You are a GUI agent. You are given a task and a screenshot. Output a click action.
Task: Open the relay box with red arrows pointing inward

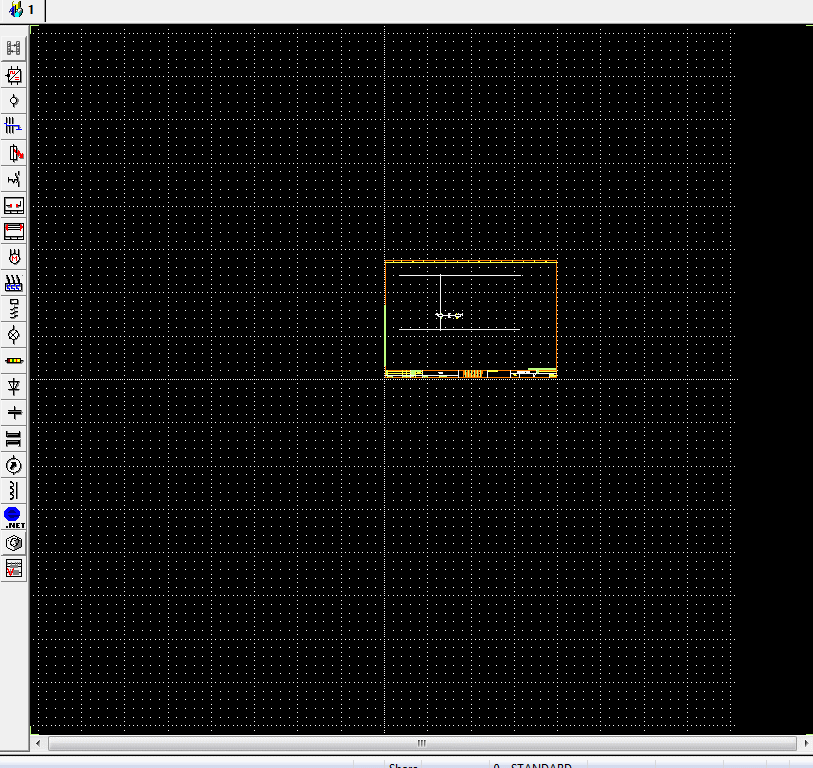(x=13, y=205)
